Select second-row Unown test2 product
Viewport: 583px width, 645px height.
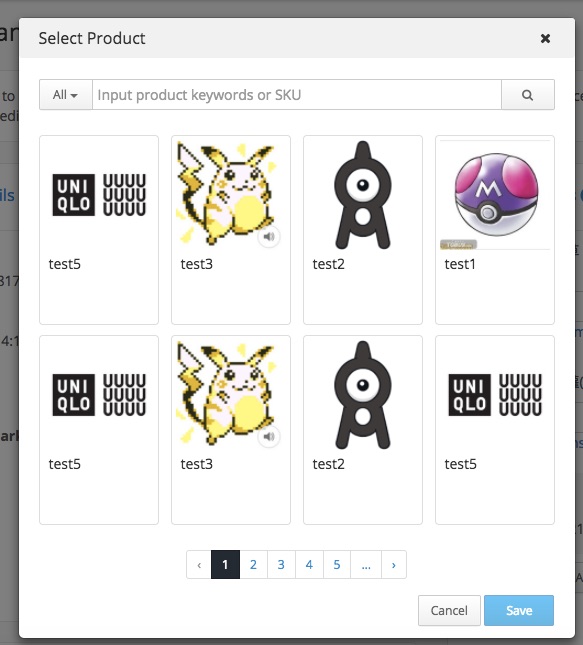(362, 430)
